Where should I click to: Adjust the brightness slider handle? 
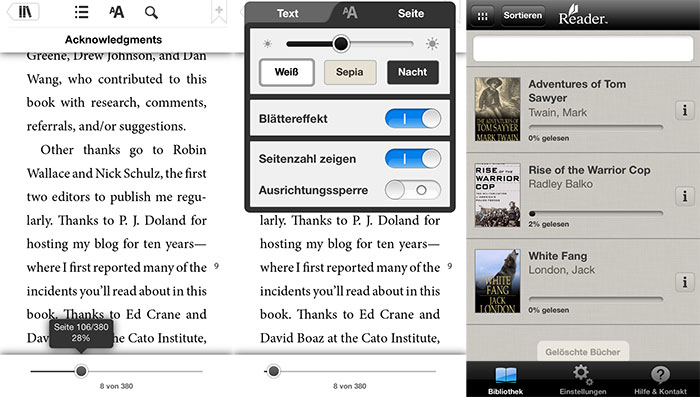point(341,44)
